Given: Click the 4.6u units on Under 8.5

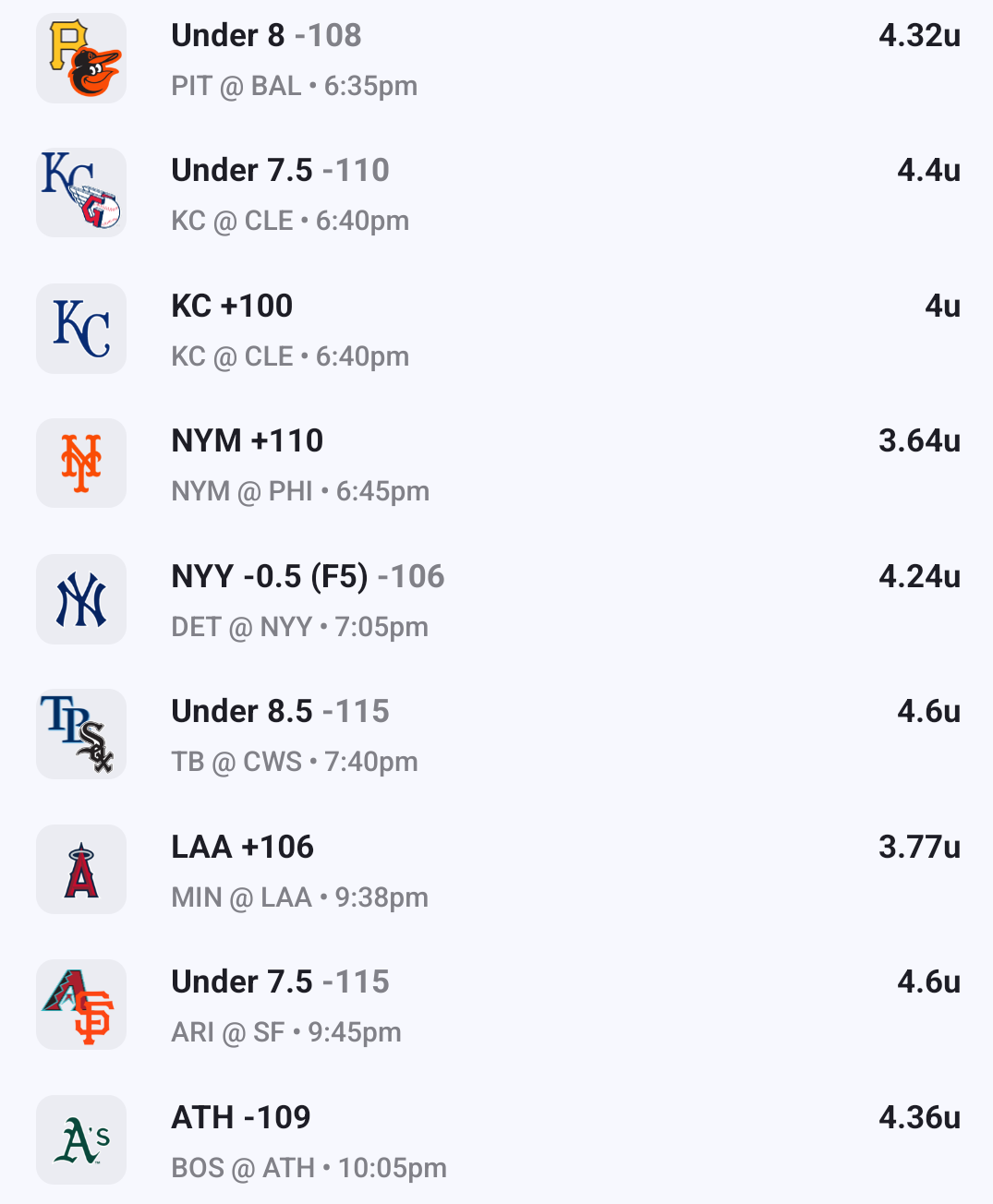Looking at the screenshot, I should click(x=928, y=711).
